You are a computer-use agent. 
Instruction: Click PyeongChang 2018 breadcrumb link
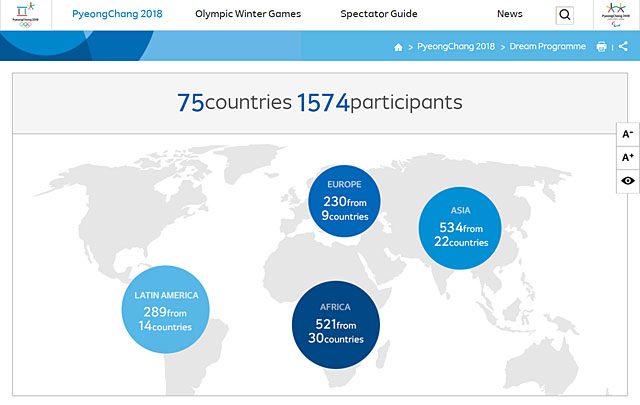(455, 47)
